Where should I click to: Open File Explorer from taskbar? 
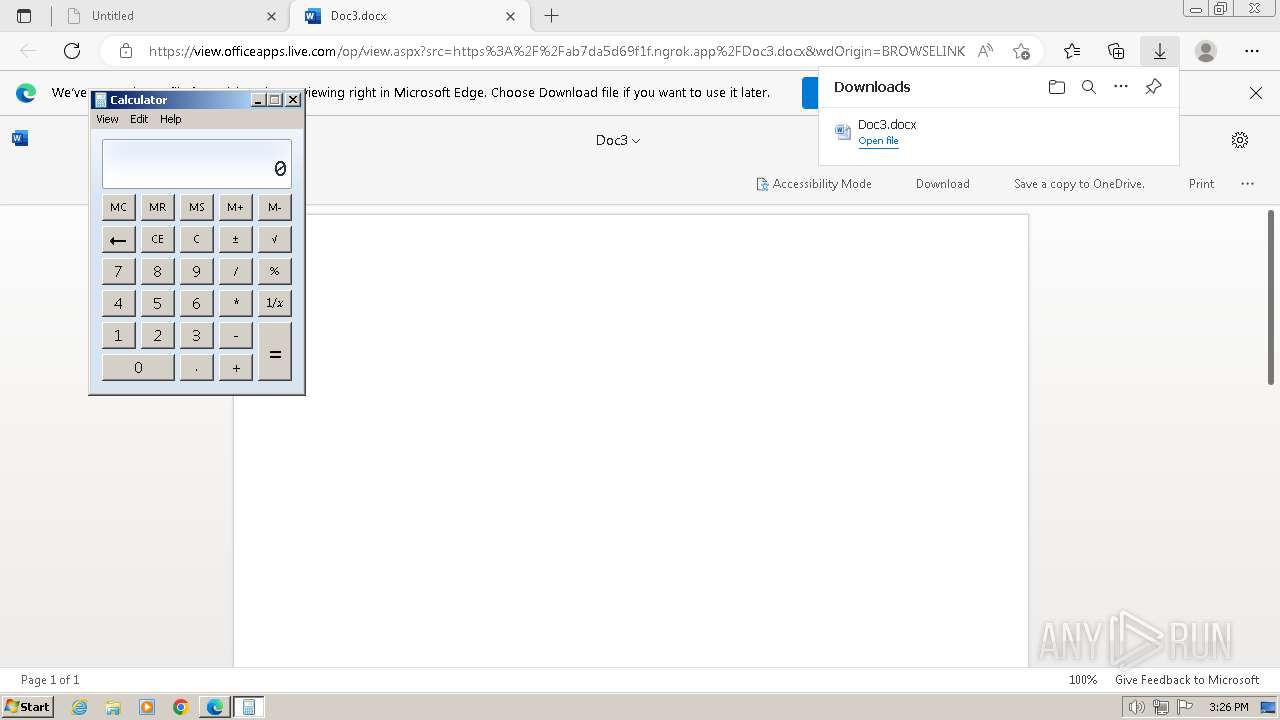coord(113,707)
